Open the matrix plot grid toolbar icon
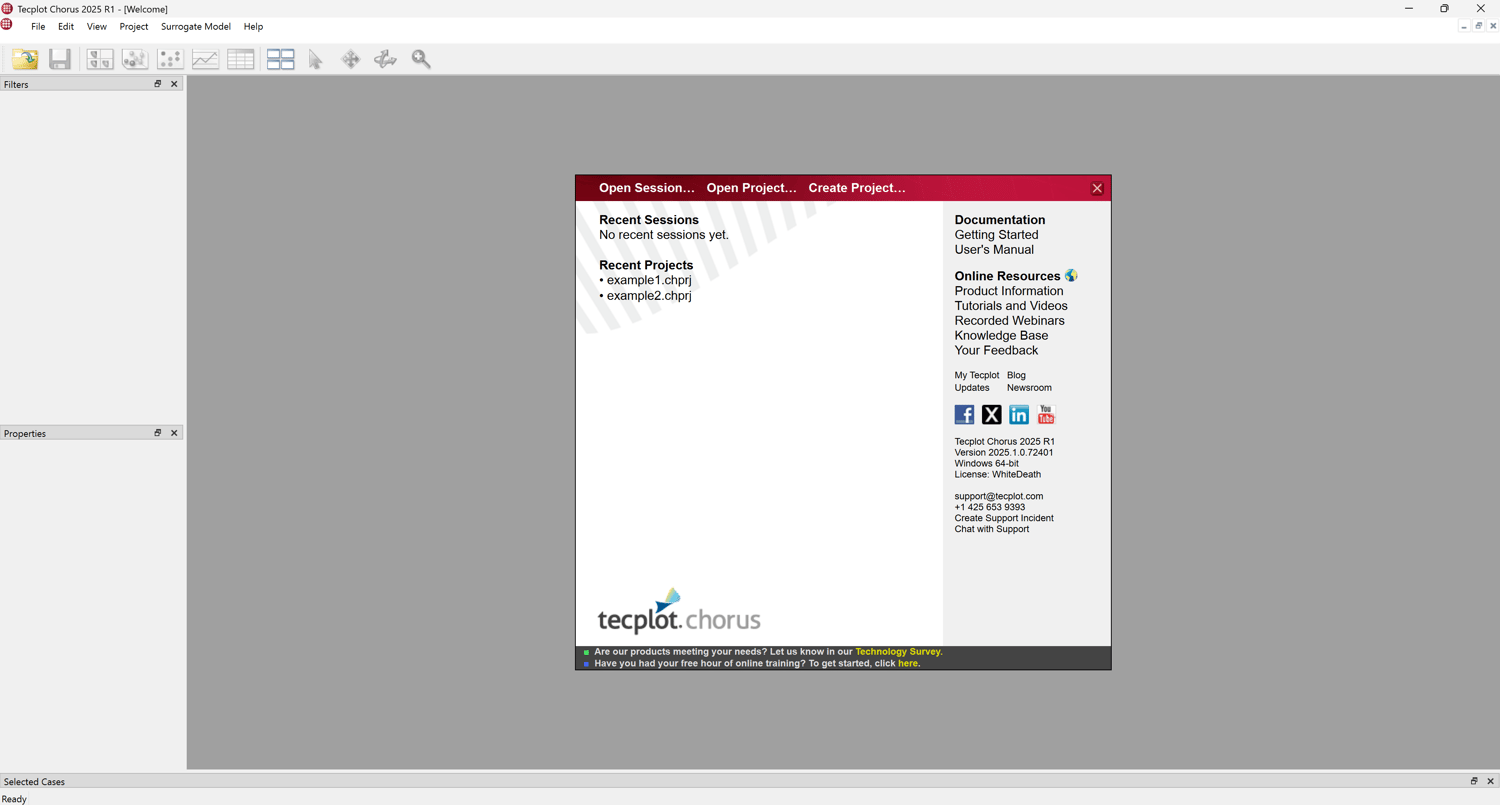The image size is (1500, 805). coord(100,59)
